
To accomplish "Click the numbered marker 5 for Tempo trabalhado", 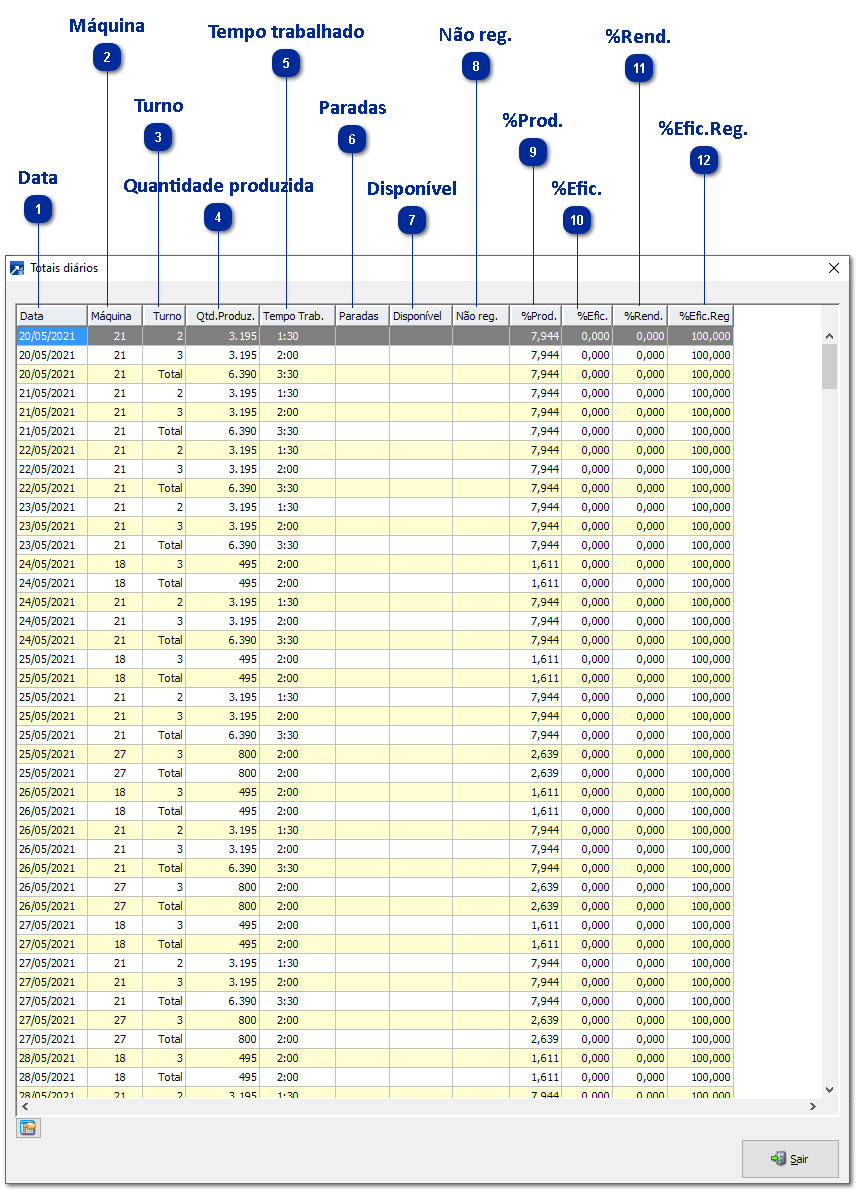I will click(x=286, y=64).
